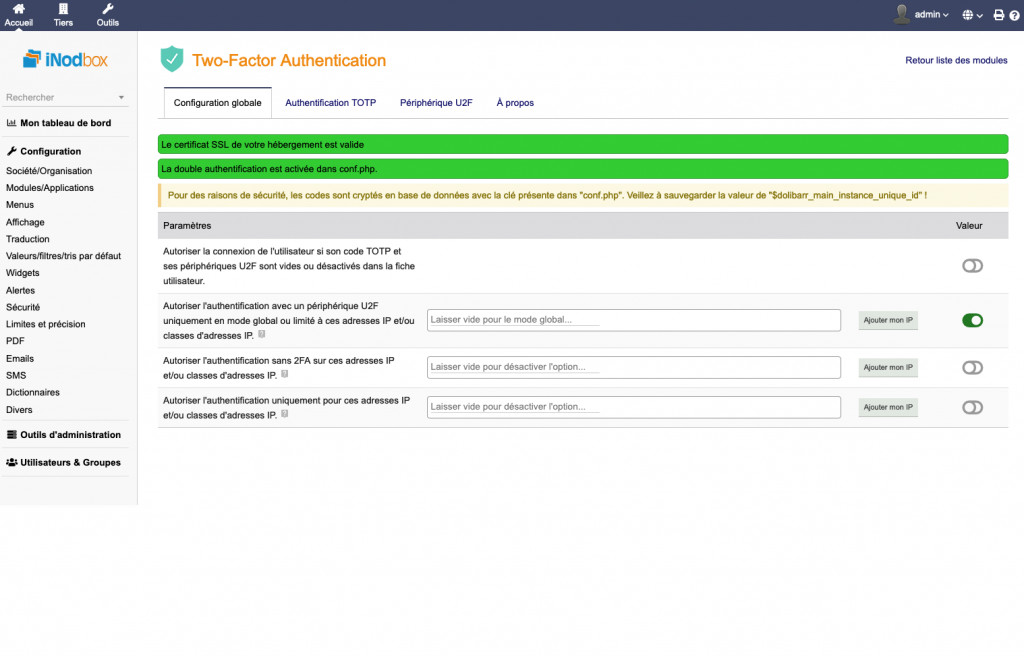Screen dimensions: 1024x656
Task: Open the Dictionnaires settings link
Action: coord(33,393)
